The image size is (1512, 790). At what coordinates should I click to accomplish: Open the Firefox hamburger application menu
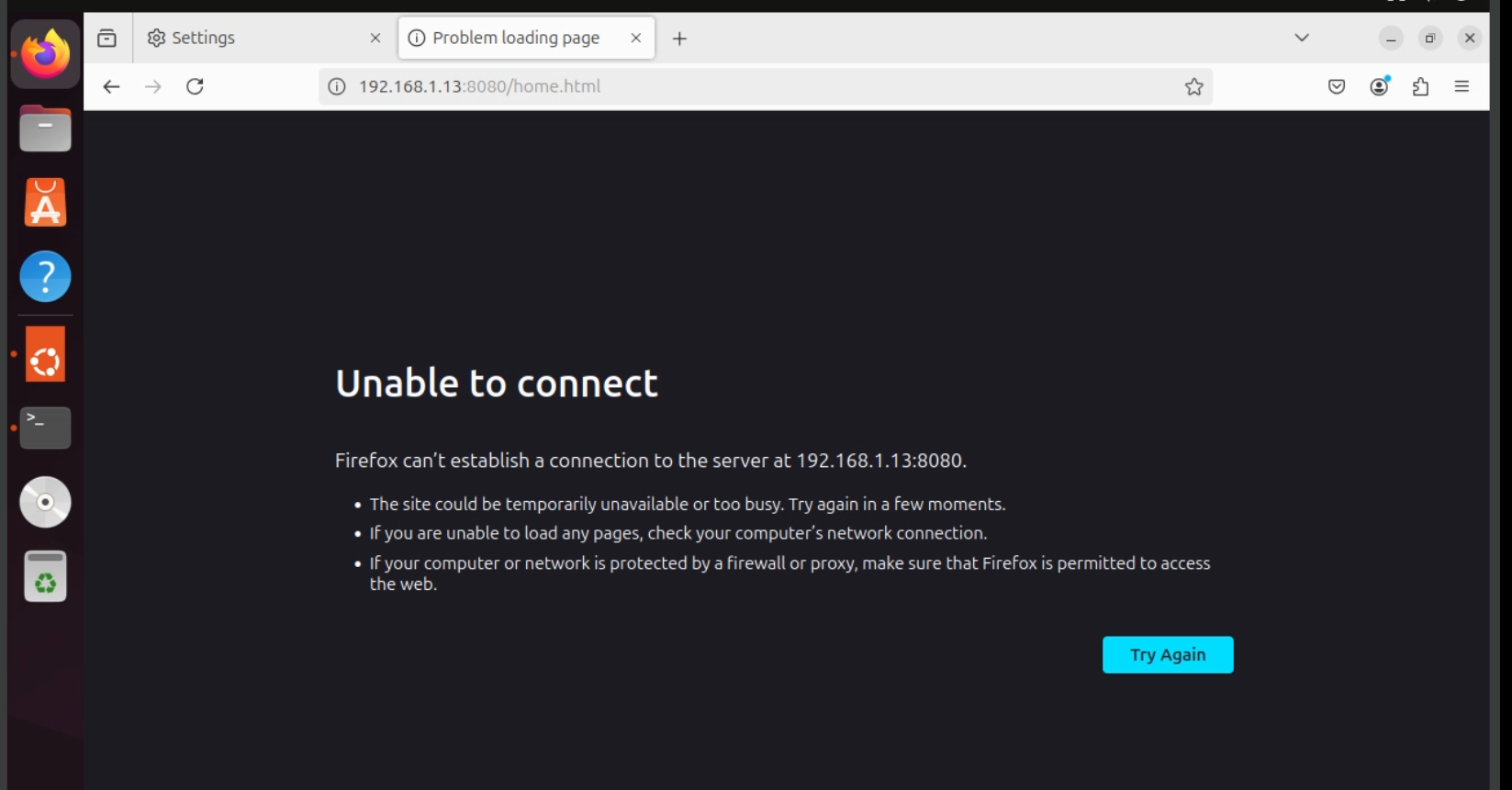click(x=1462, y=86)
